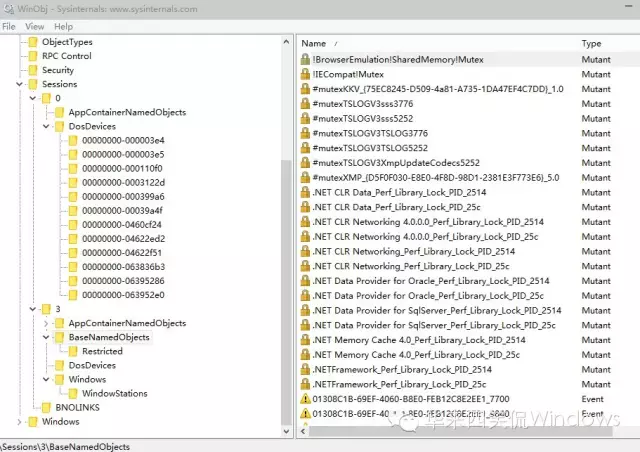Click the Security folder icon
640x452 pixels.
click(33, 70)
